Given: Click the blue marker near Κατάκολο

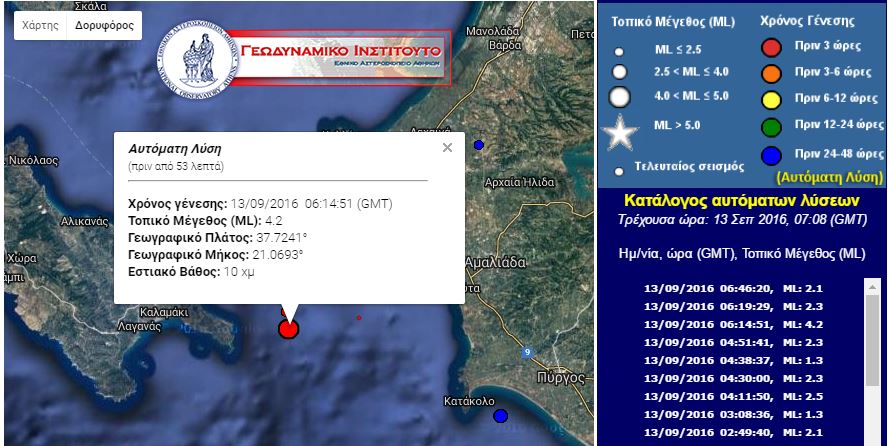Looking at the screenshot, I should 500,416.
